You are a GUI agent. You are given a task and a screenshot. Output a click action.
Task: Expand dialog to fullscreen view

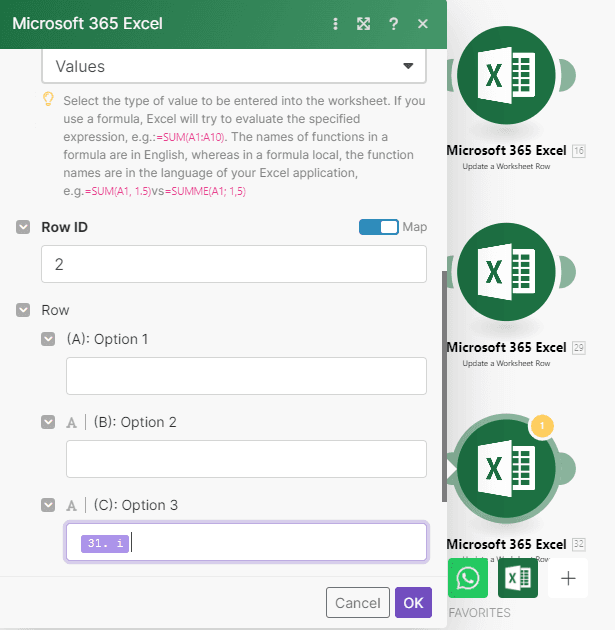(364, 24)
